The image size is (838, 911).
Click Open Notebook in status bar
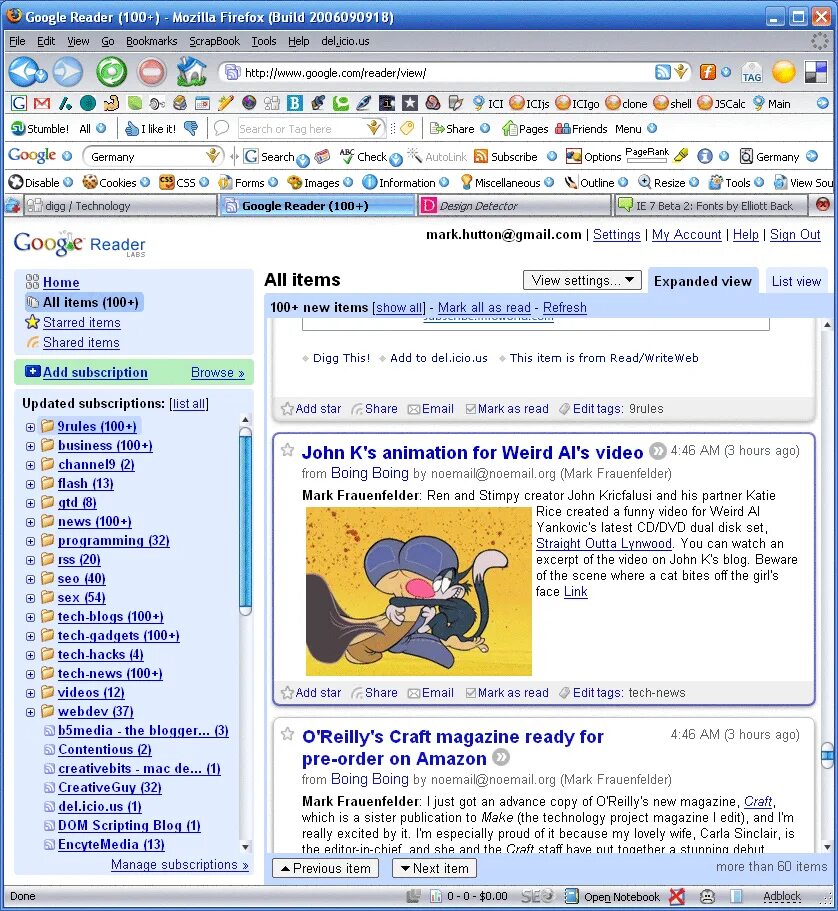(x=614, y=896)
